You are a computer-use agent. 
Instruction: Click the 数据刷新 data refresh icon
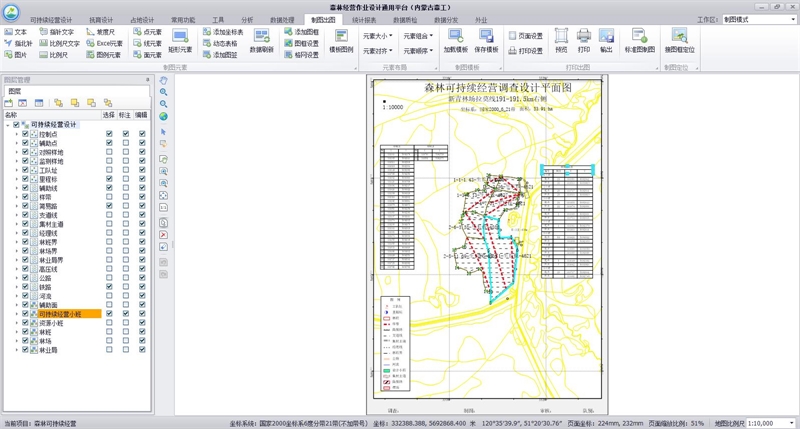coord(262,38)
